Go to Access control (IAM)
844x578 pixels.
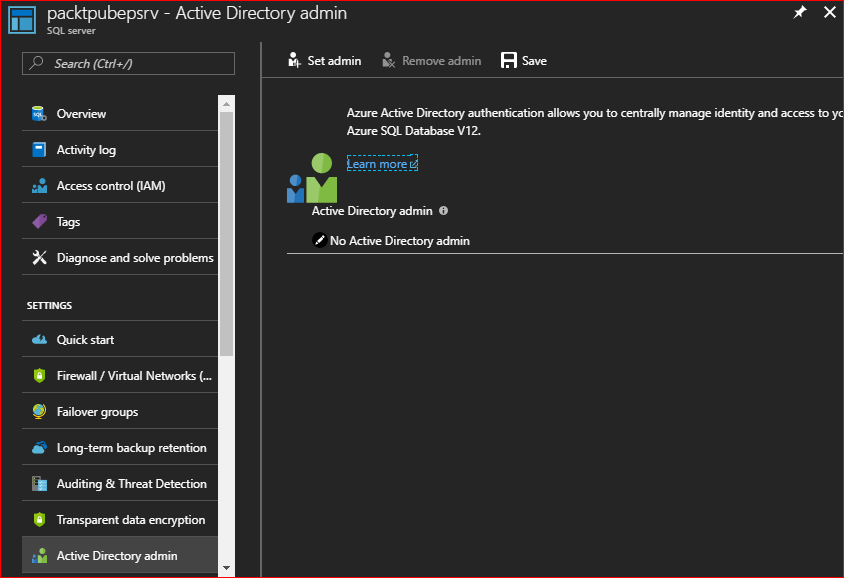click(120, 186)
